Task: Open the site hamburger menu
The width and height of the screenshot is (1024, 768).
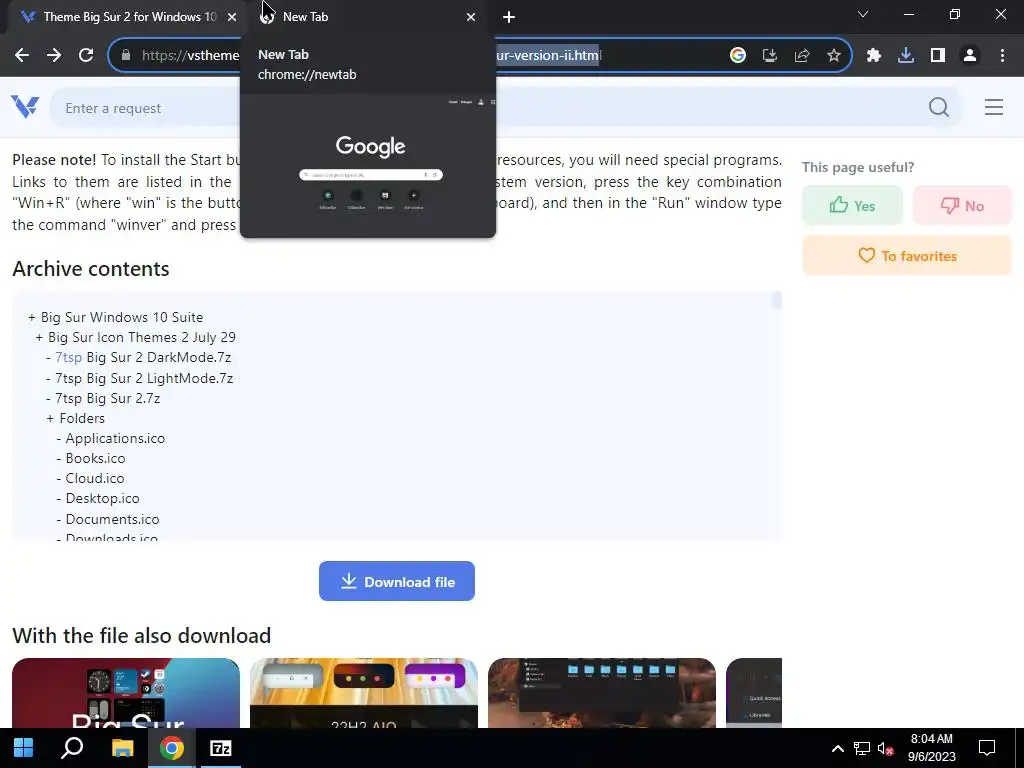Action: (993, 107)
